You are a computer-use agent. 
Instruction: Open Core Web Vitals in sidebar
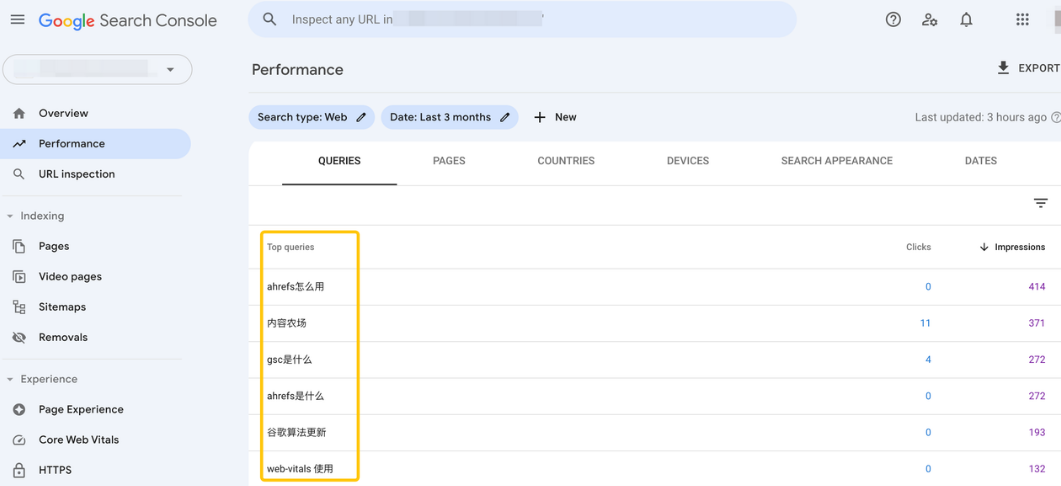point(78,440)
